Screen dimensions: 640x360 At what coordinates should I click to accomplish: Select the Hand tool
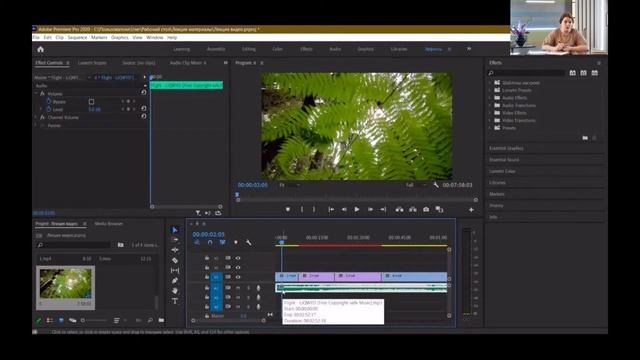coord(175,291)
